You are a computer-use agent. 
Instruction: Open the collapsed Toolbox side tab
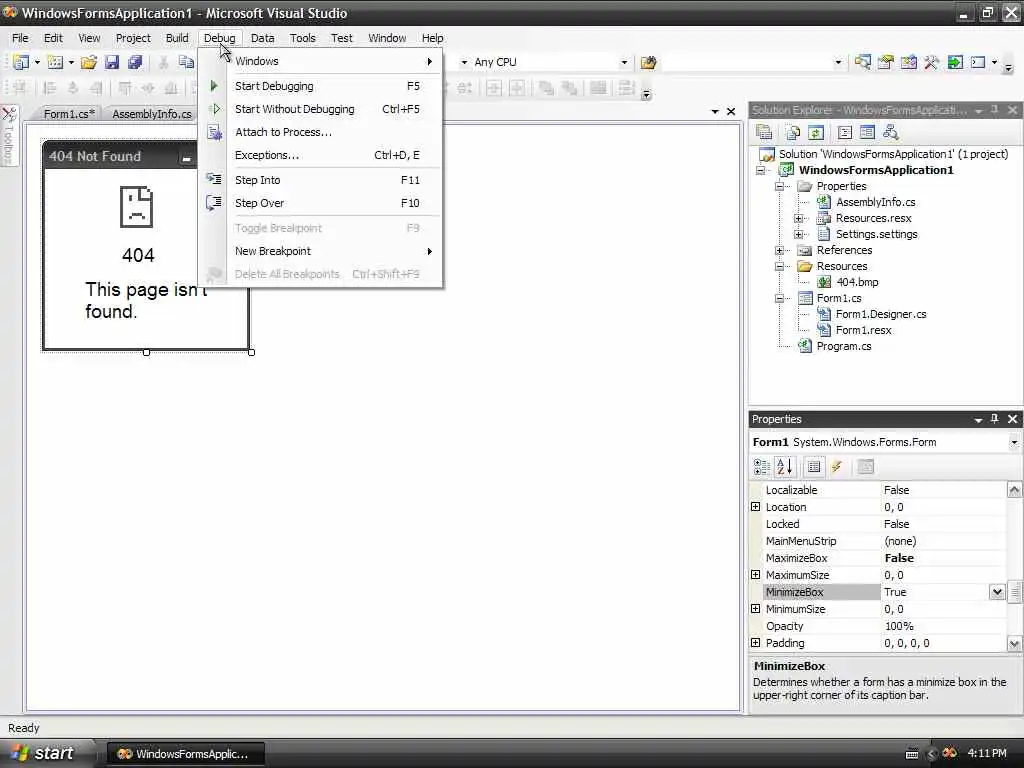click(8, 136)
